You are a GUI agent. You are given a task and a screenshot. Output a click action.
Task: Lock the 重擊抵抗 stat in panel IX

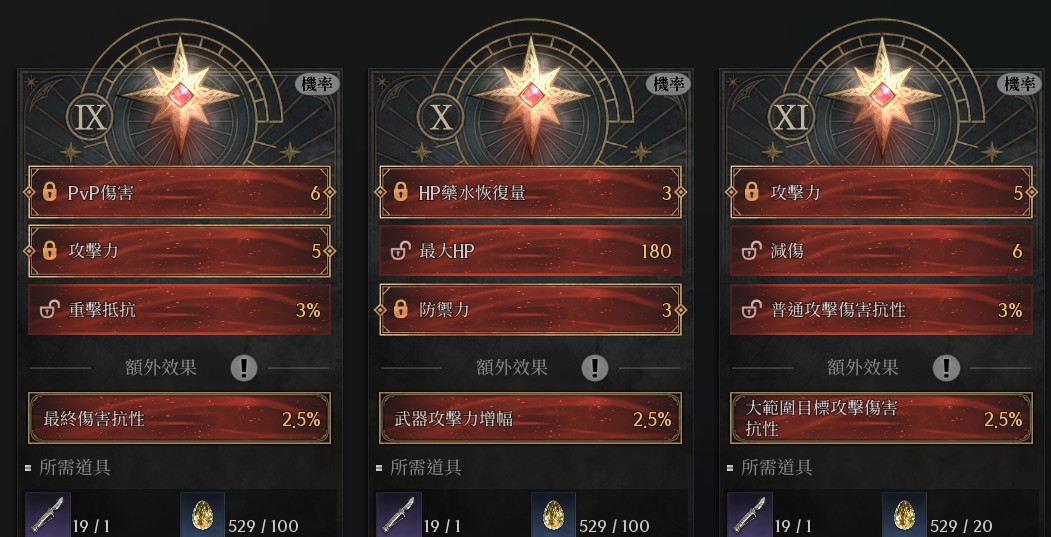49,310
